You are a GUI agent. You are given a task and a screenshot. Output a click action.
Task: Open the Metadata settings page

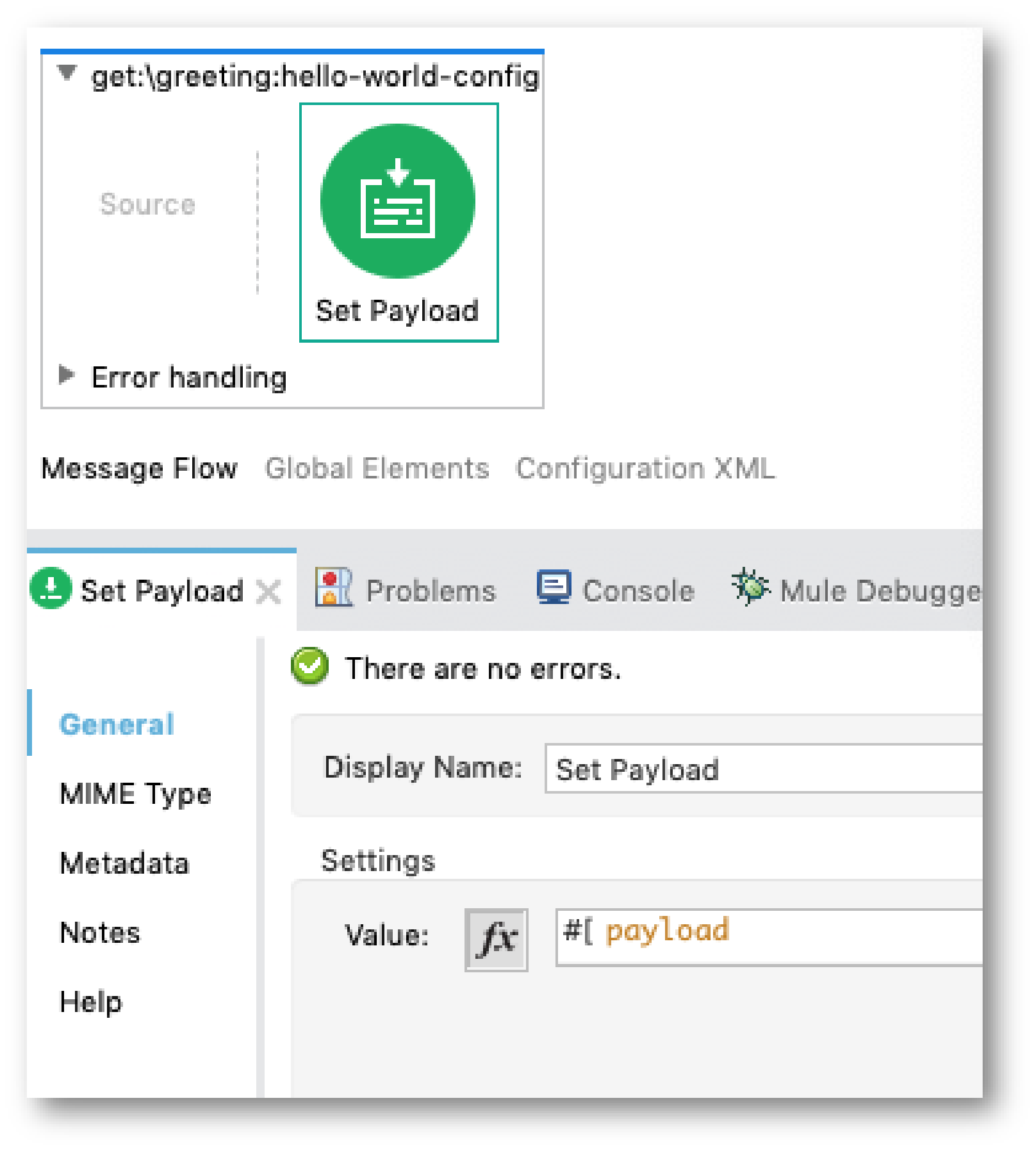(x=124, y=863)
